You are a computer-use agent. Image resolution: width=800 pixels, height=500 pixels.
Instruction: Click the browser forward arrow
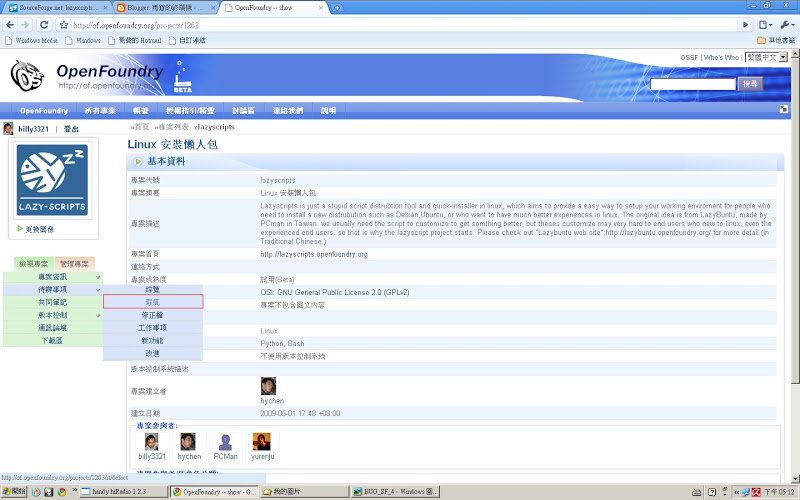coord(25,24)
